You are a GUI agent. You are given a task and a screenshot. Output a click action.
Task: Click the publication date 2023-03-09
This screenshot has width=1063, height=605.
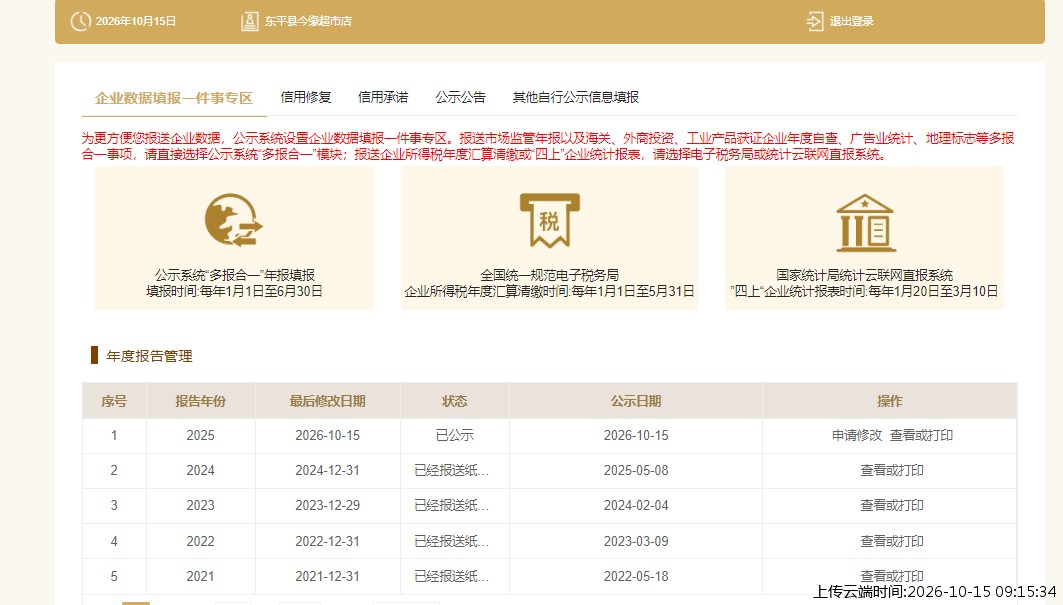[636, 541]
